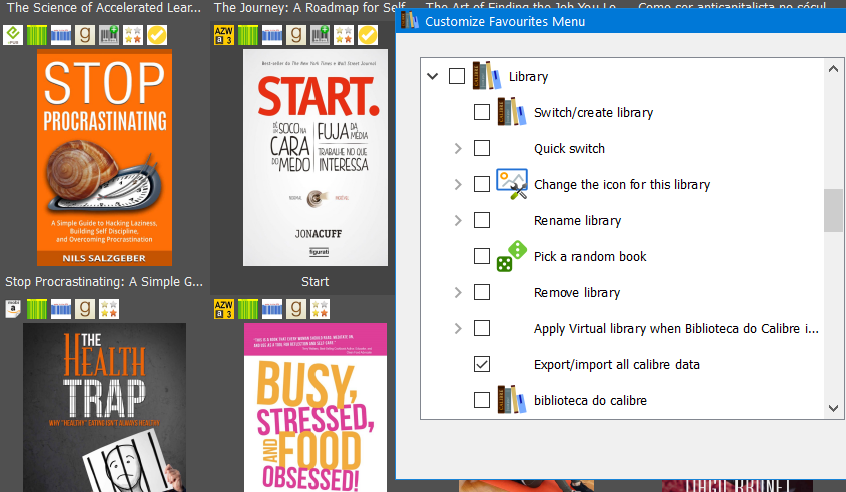This screenshot has height=492, width=846.
Task: Click the MOBI format emblem above The Health Trap
Action: pyautogui.click(x=13, y=309)
